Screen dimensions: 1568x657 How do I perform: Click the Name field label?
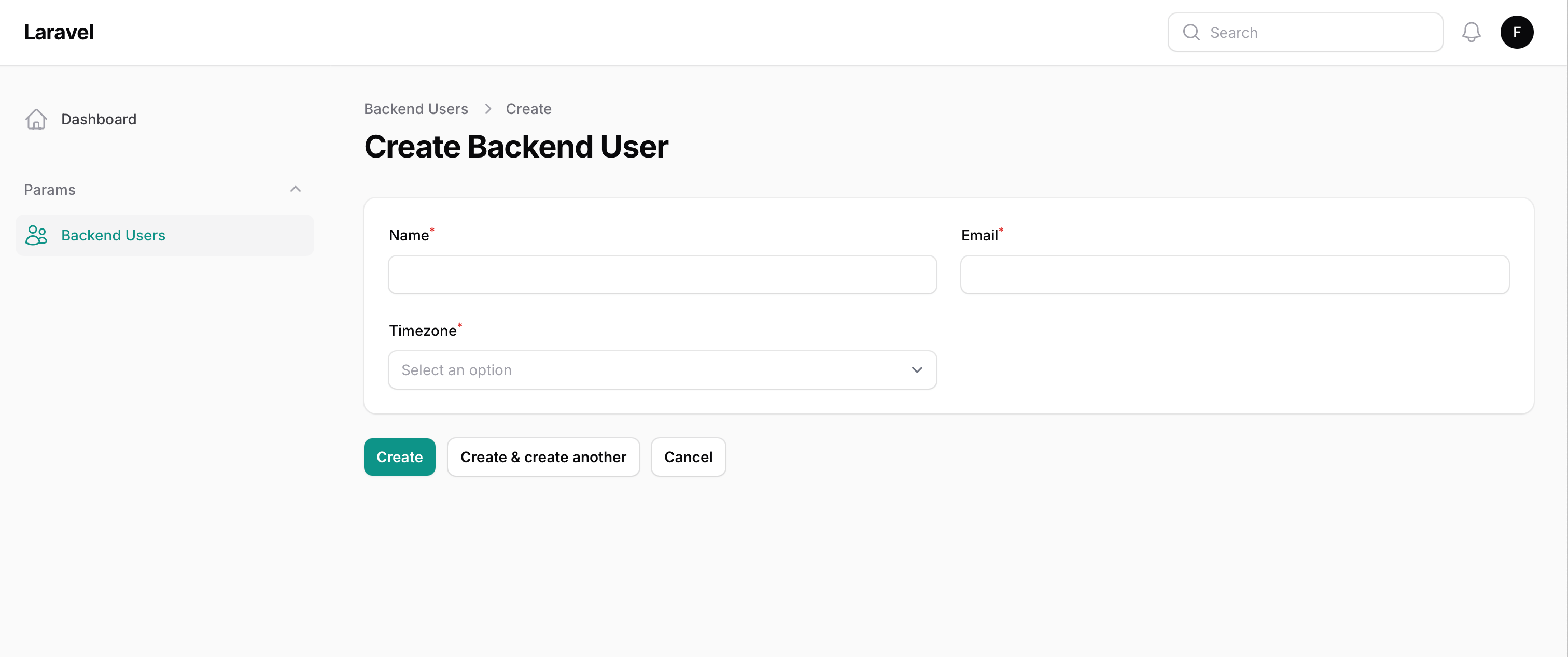point(409,235)
